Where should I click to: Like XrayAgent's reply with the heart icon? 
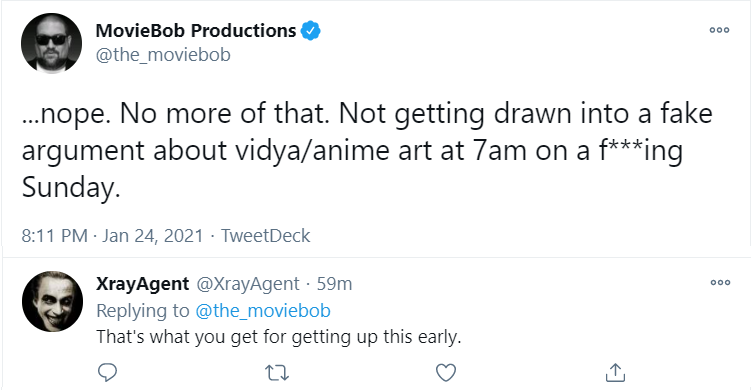tap(446, 373)
